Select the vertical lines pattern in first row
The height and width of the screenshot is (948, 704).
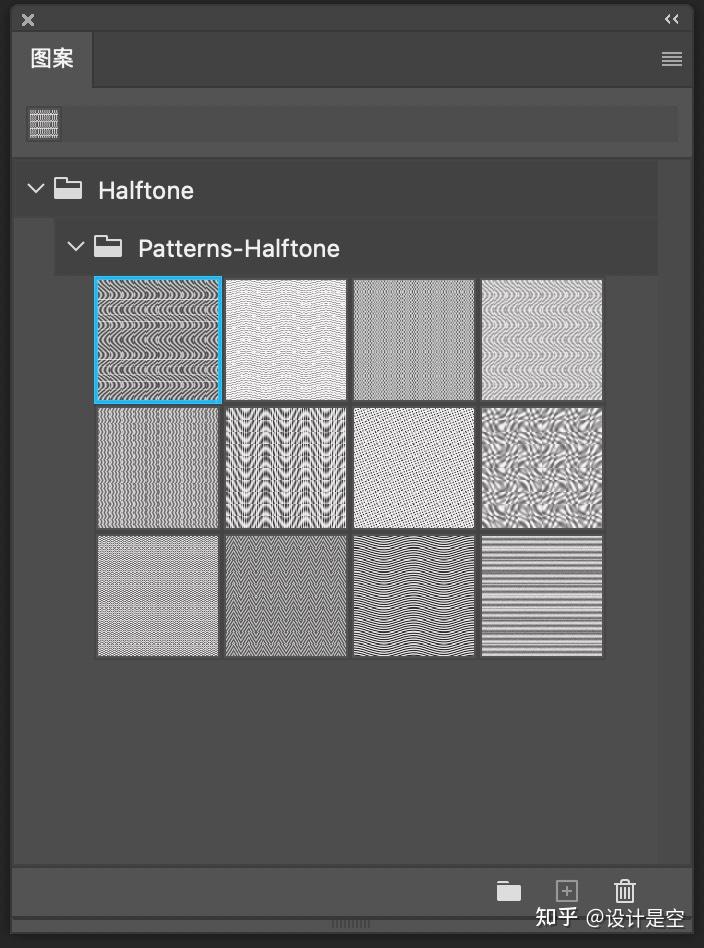(x=414, y=340)
